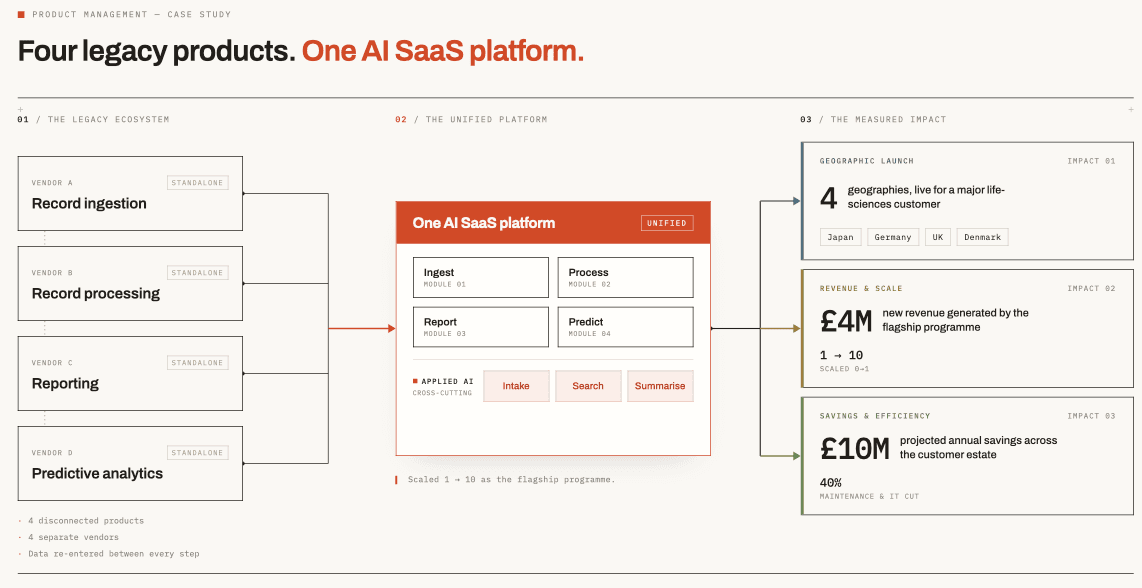The image size is (1142, 588).
Task: Click the 'Four legacy products.' title text
Action: 157,52
